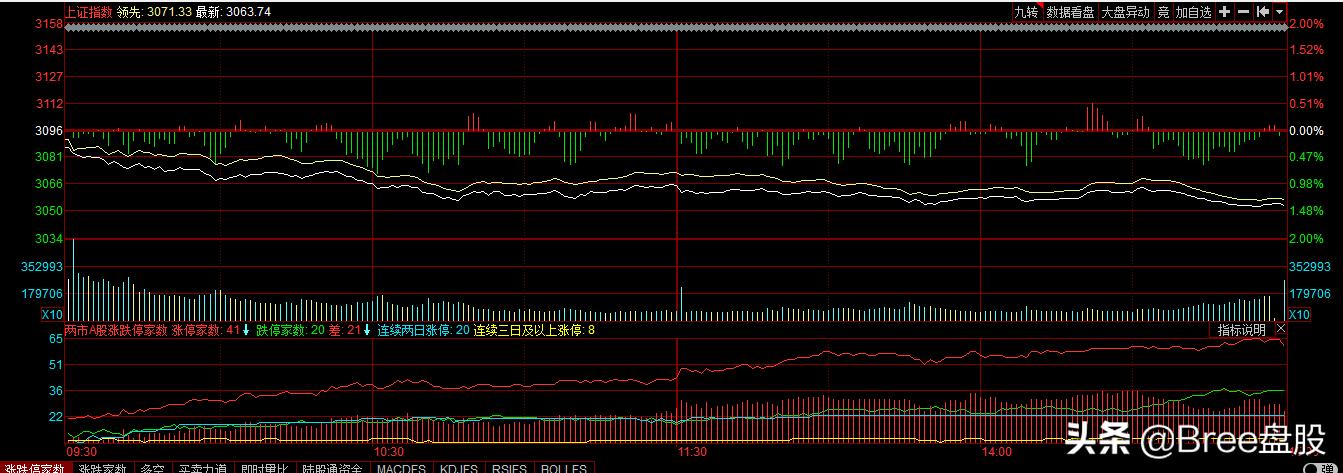This screenshot has width=1343, height=473.
Task: Click the plus zoom-in icon
Action: coord(1225,12)
